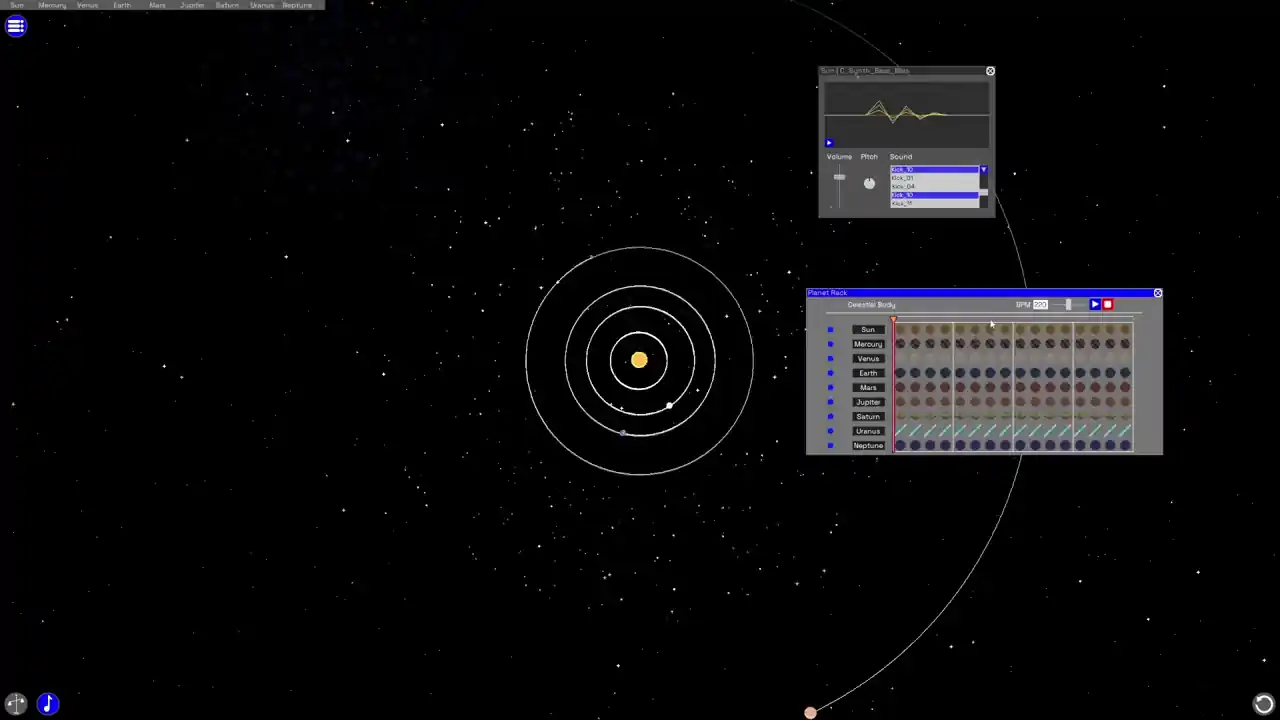1280x720 pixels.
Task: Expand the Sound list dropdown arrow
Action: 984,169
